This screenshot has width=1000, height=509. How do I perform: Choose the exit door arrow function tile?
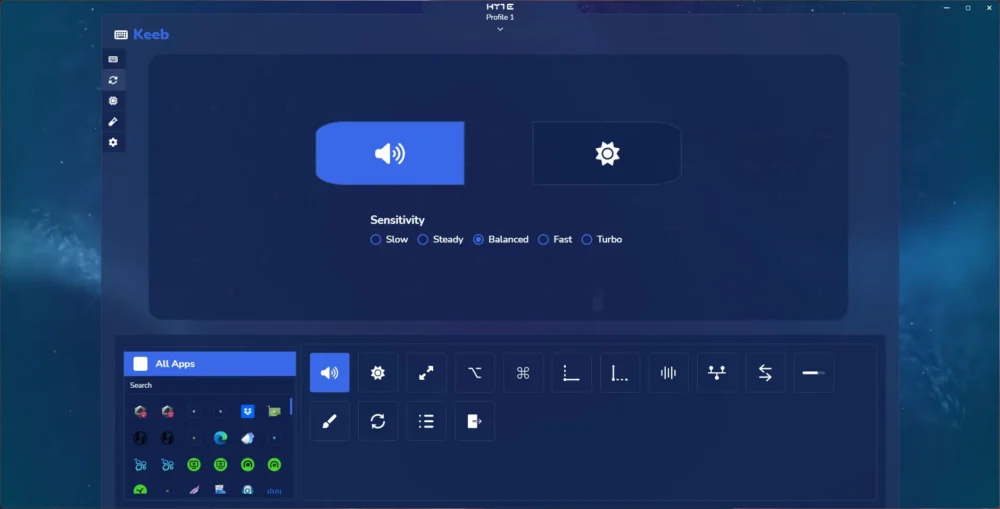[x=474, y=421]
